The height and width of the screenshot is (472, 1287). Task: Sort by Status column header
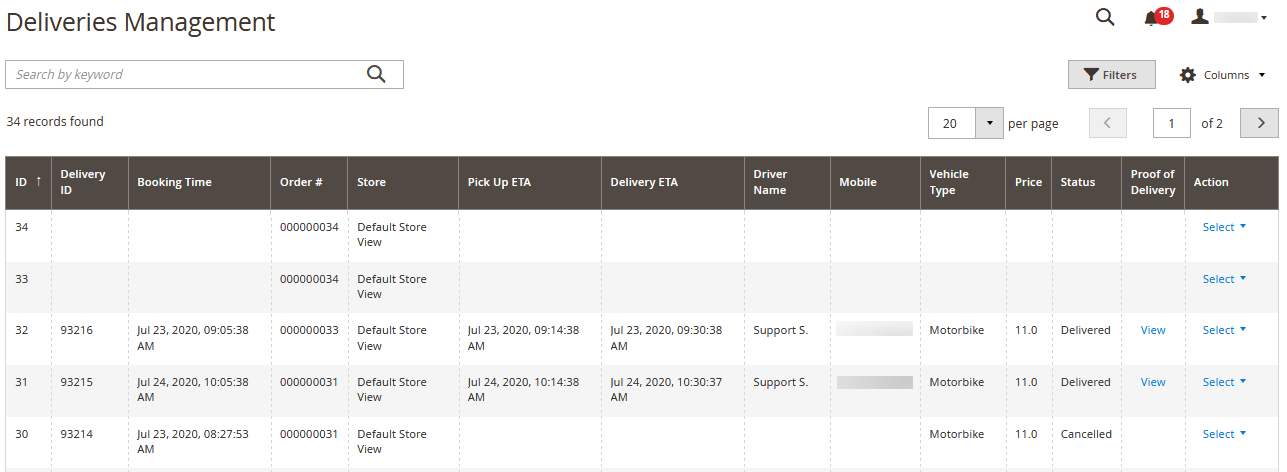pos(1078,182)
